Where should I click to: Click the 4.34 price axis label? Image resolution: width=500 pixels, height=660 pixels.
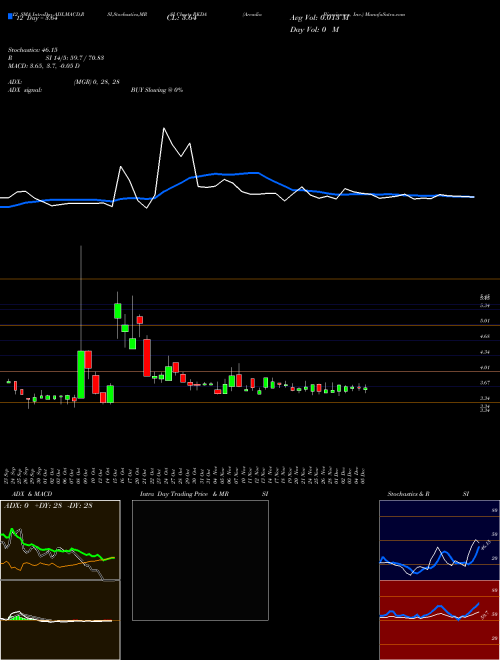point(485,352)
